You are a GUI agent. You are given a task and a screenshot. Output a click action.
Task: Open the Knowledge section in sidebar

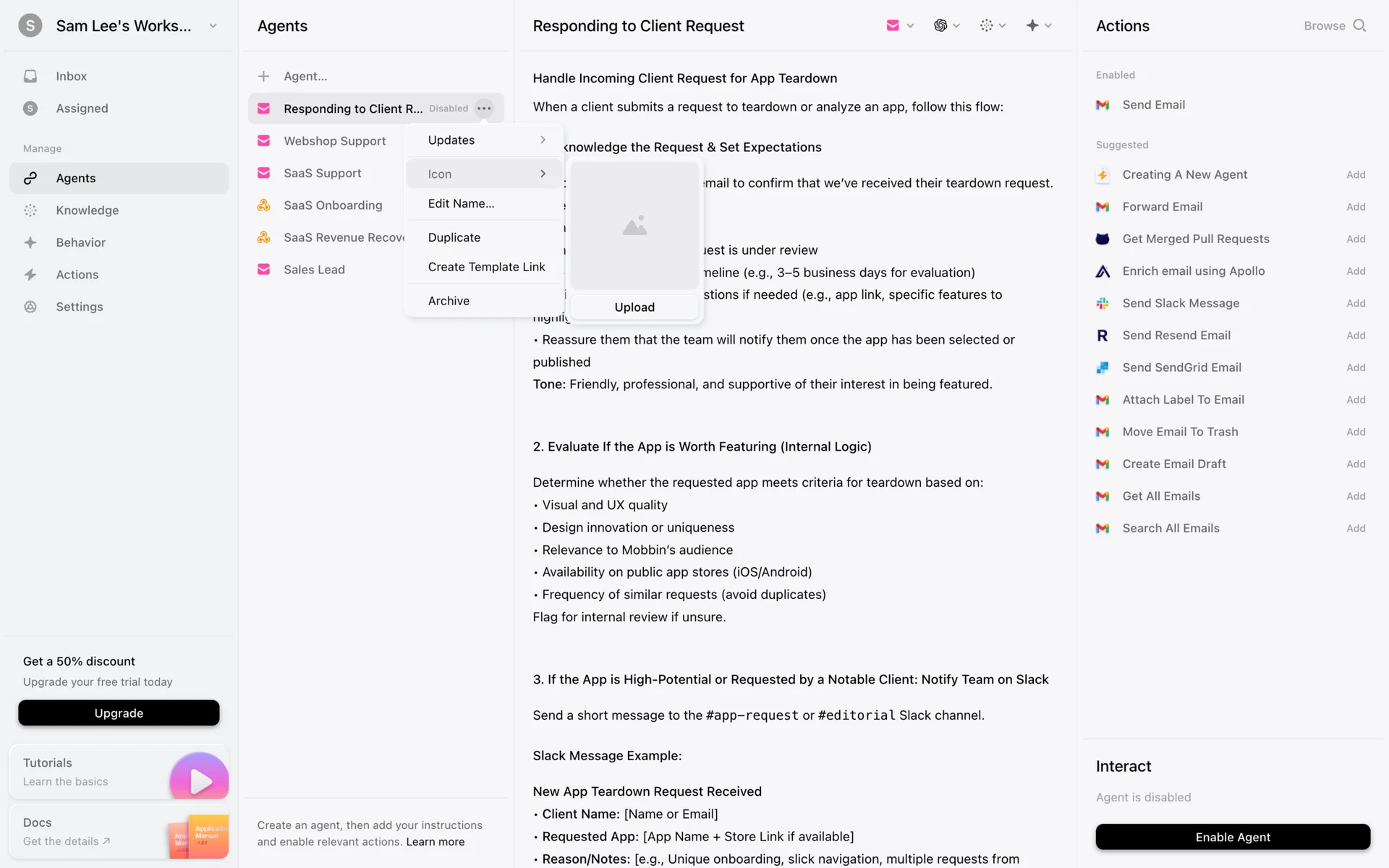coord(87,210)
